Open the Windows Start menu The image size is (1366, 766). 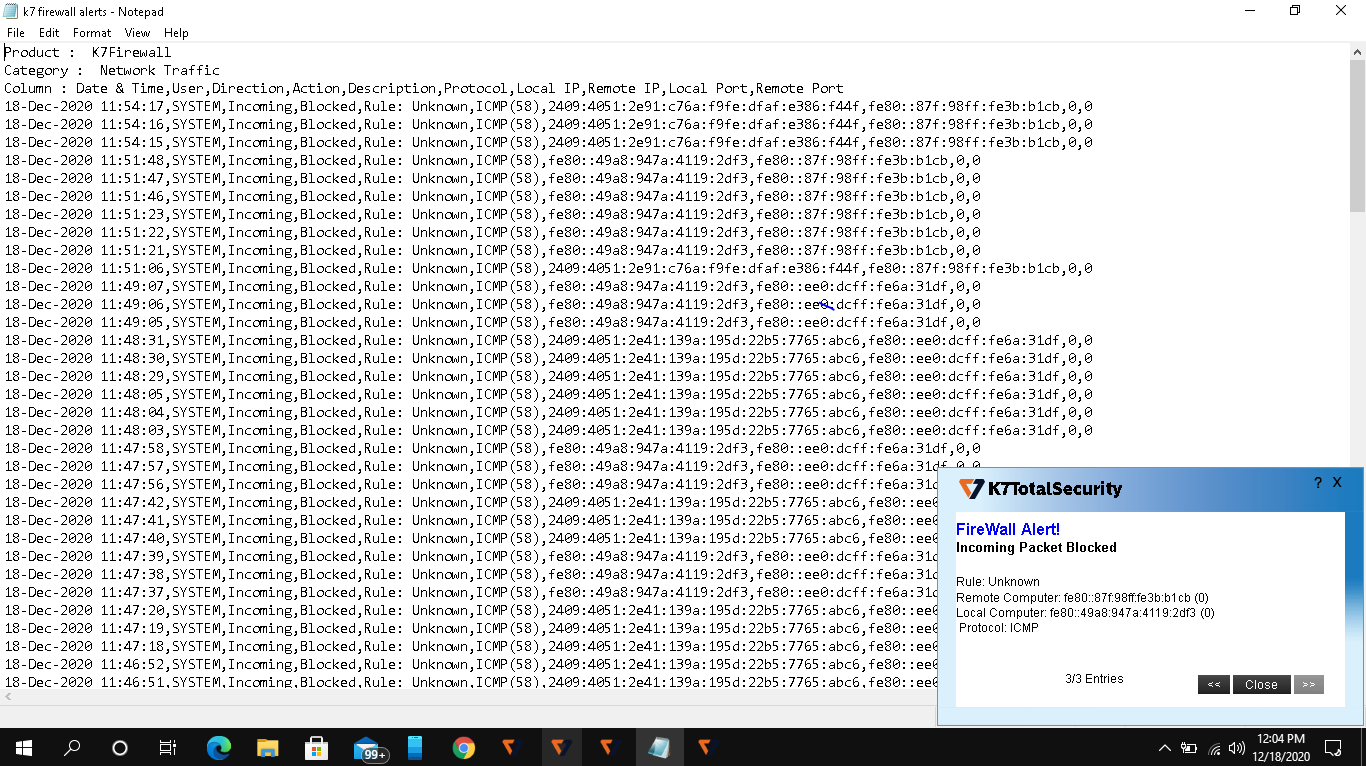click(x=24, y=747)
